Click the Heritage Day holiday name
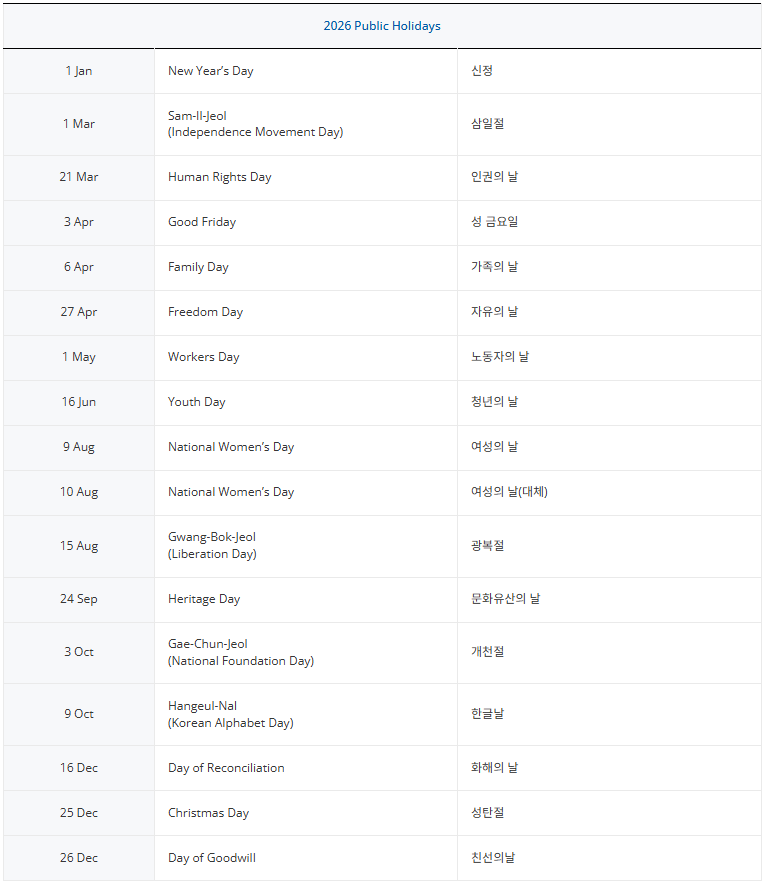This screenshot has width=764, height=884. point(204,599)
